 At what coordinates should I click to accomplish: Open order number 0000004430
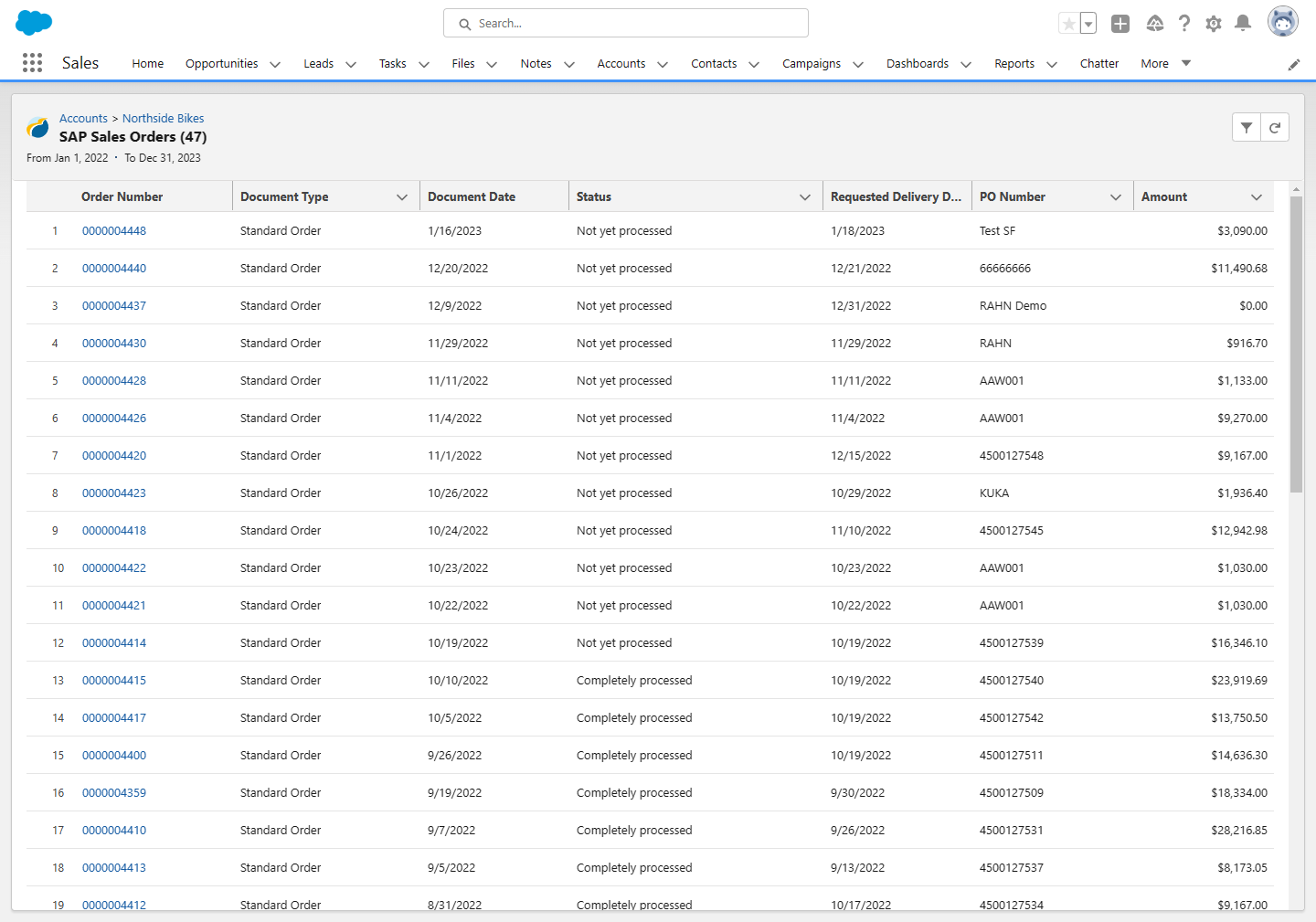(114, 343)
